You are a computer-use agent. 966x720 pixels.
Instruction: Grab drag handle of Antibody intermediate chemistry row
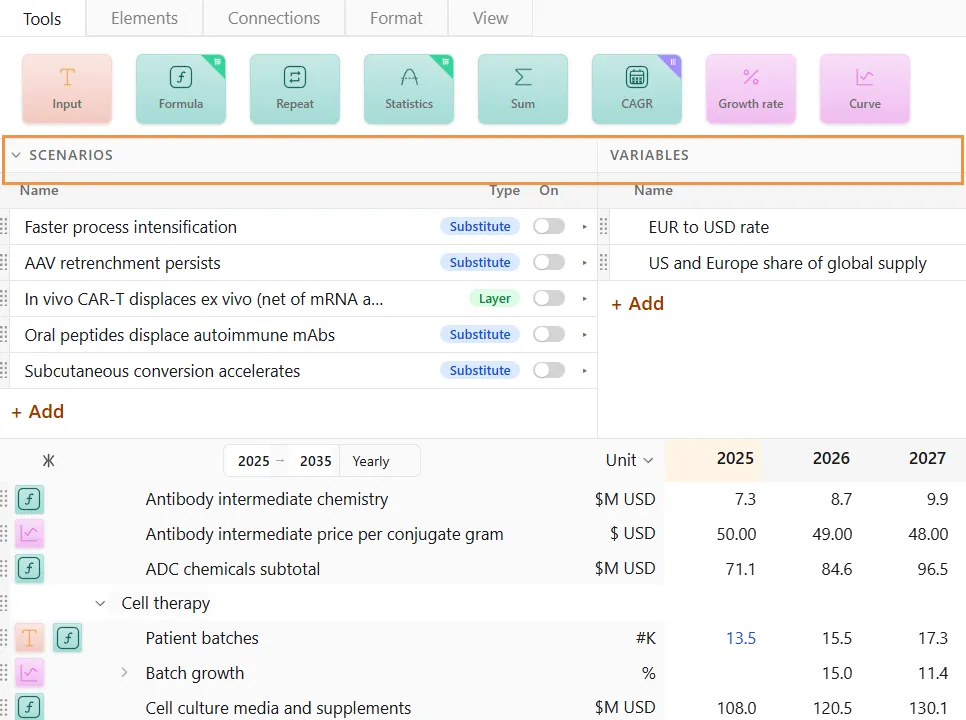tap(4, 499)
